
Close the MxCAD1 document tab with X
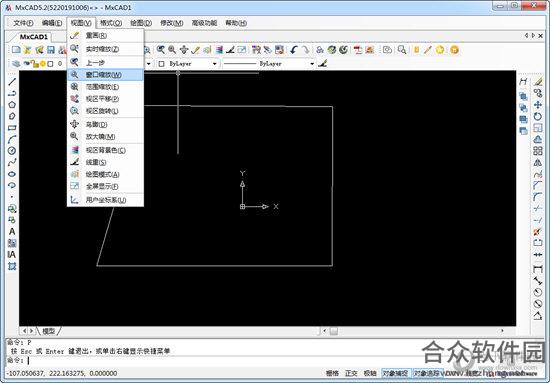(541, 35)
